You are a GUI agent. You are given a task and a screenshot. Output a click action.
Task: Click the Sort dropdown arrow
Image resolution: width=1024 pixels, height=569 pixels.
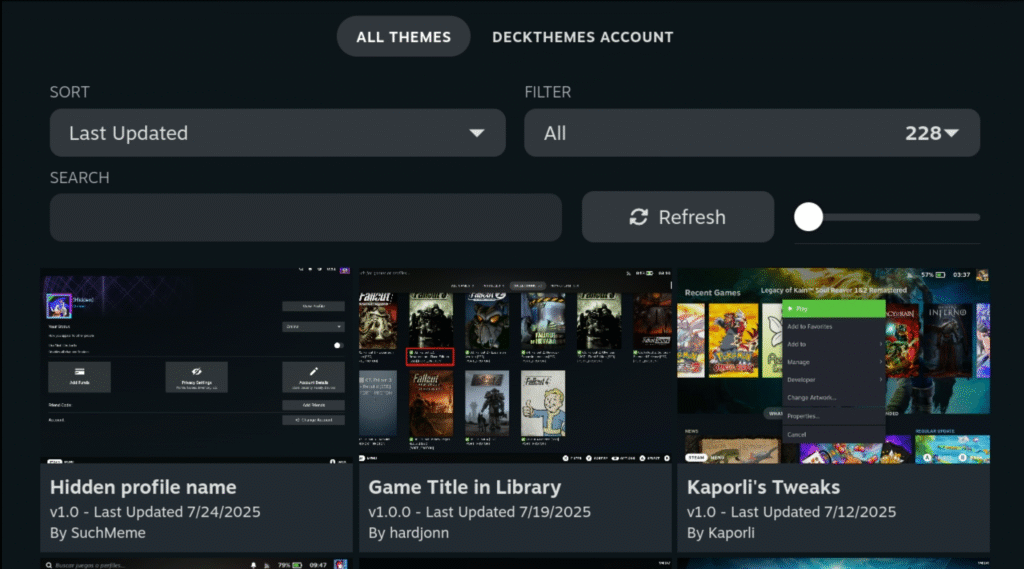click(477, 133)
